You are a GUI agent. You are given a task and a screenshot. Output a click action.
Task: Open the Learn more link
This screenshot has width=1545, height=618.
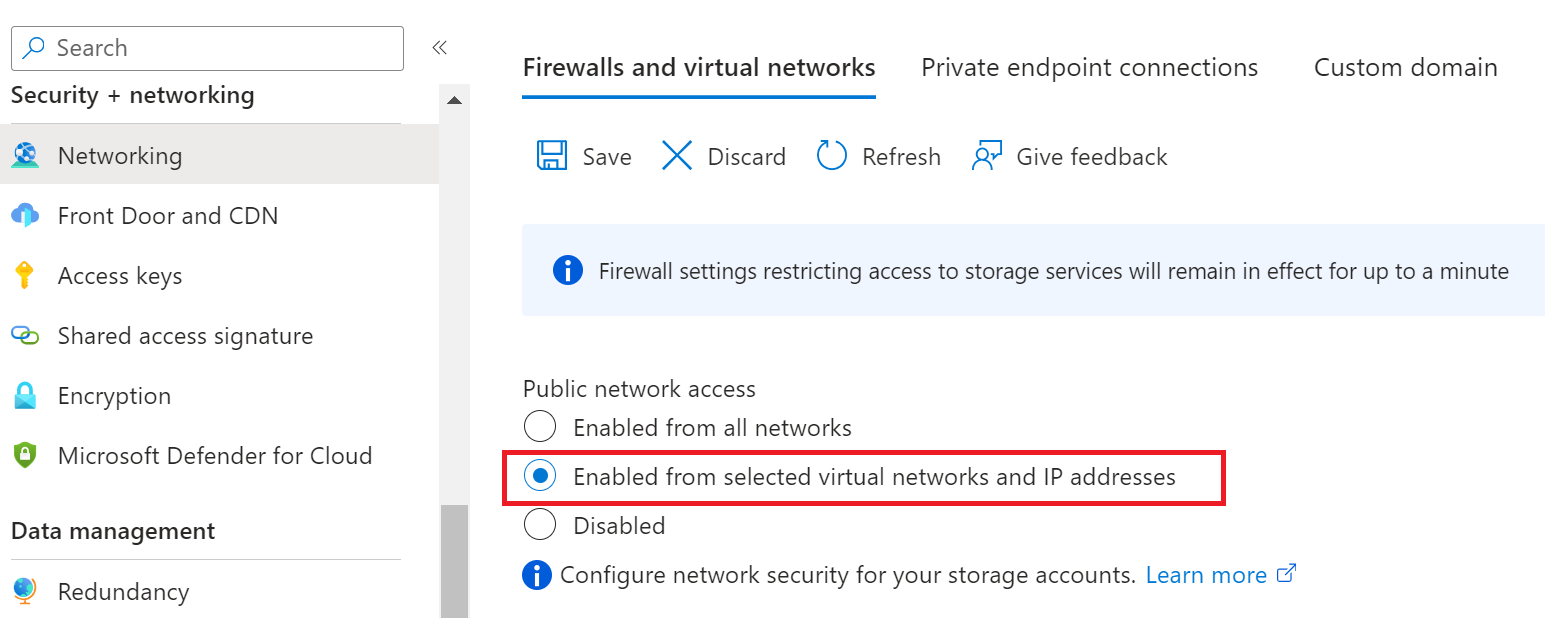1206,575
